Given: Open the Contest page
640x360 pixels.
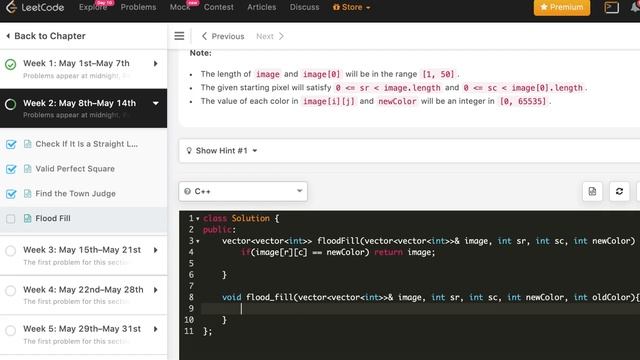Looking at the screenshot, I should (x=219, y=7).
